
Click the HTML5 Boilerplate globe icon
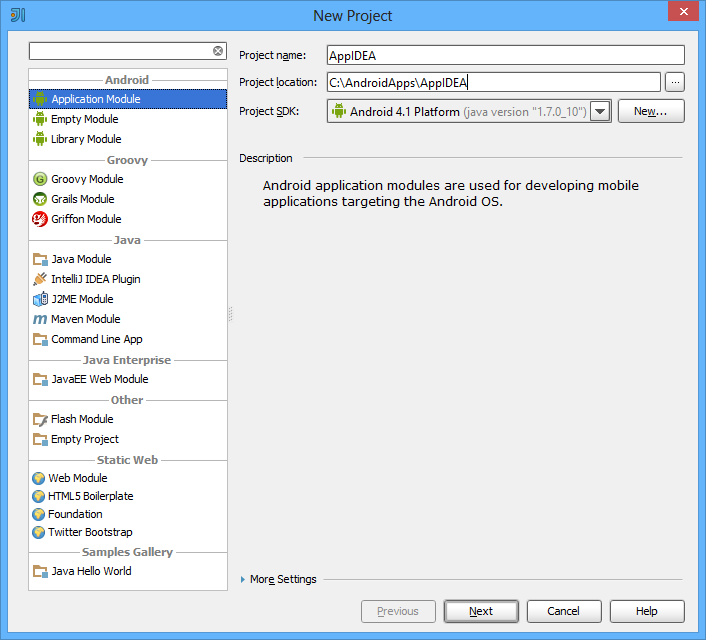tap(39, 496)
